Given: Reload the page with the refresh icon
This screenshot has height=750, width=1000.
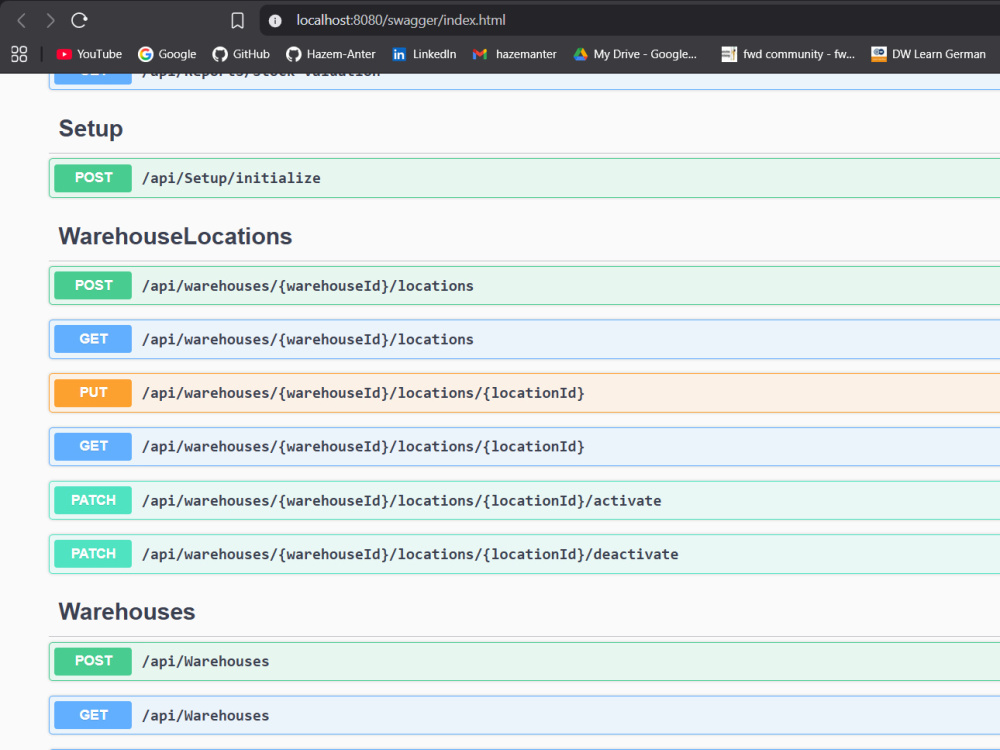Looking at the screenshot, I should coord(79,20).
